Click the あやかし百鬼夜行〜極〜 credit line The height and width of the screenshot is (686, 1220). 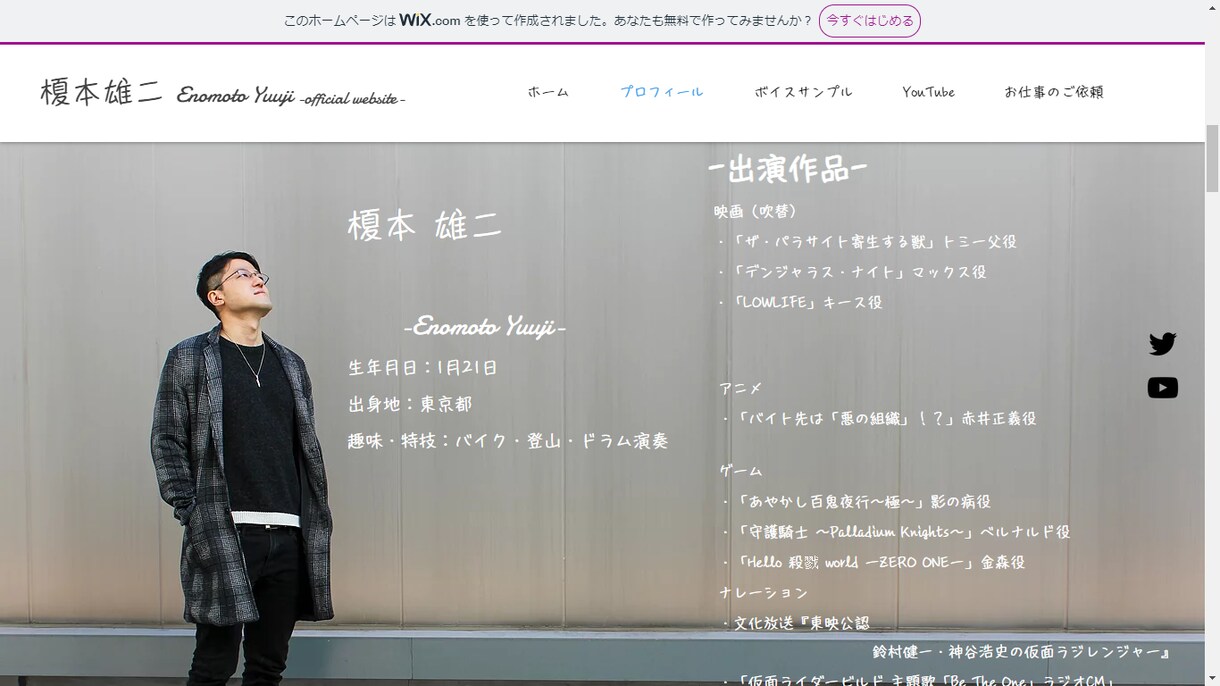[856, 502]
